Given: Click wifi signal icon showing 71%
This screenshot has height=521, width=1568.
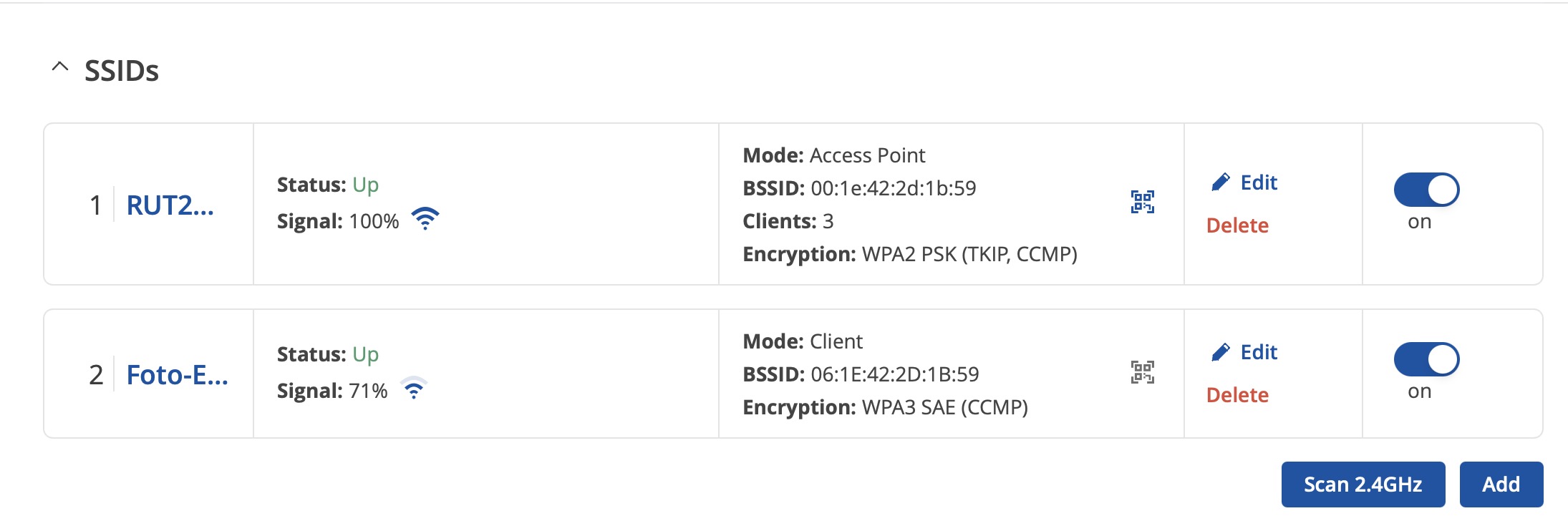Looking at the screenshot, I should click(x=414, y=388).
